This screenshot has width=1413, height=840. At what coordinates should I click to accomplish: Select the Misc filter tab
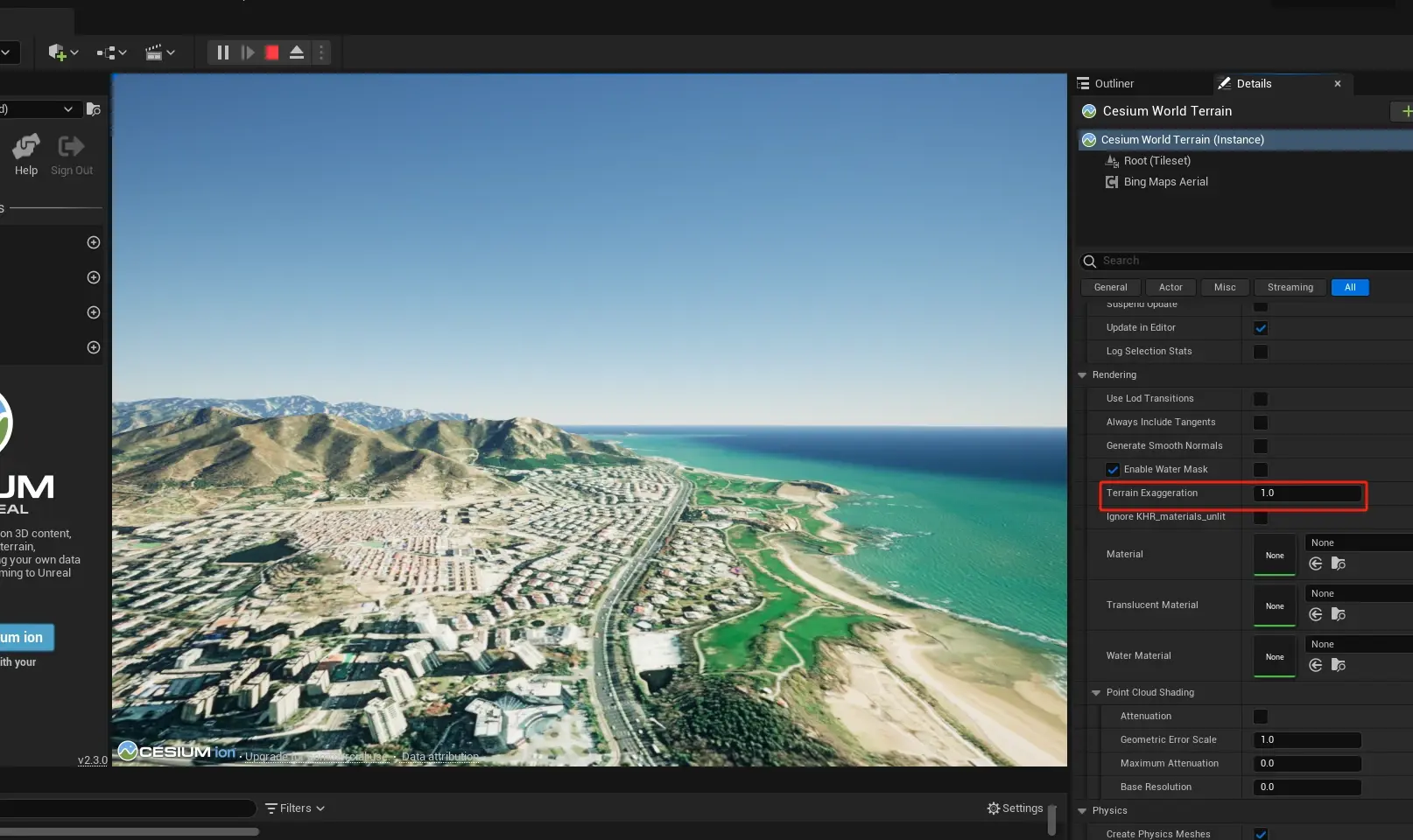pyautogui.click(x=1225, y=287)
